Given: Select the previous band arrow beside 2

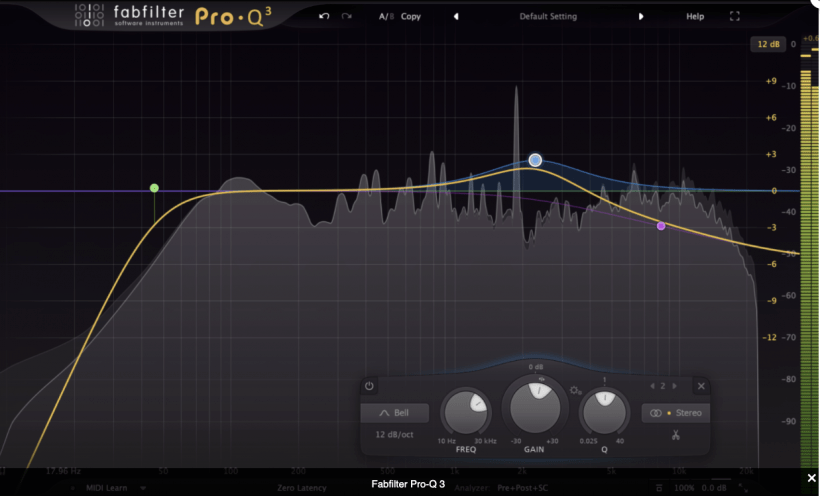Looking at the screenshot, I should pos(652,386).
